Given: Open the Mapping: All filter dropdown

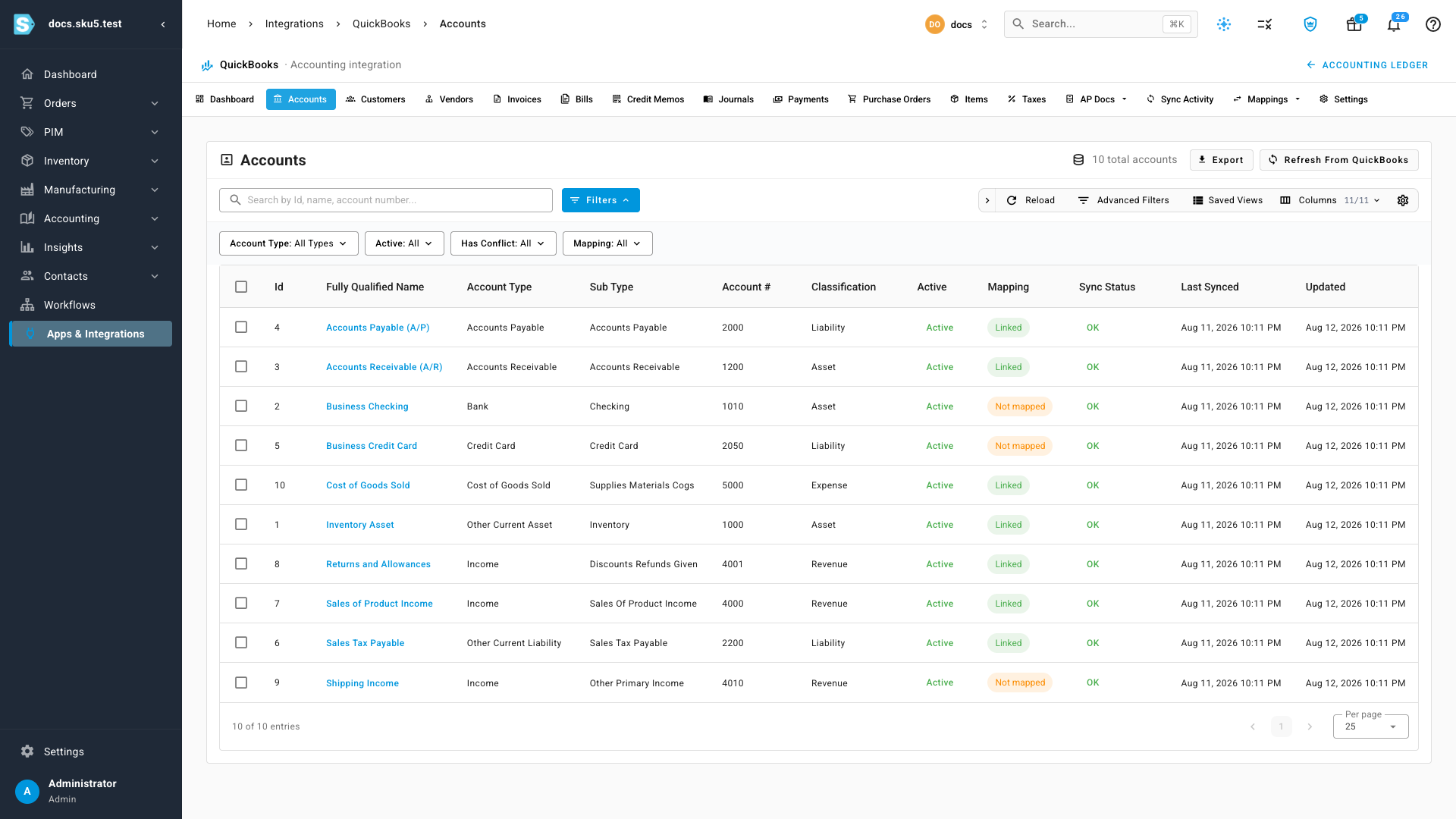Looking at the screenshot, I should point(607,243).
